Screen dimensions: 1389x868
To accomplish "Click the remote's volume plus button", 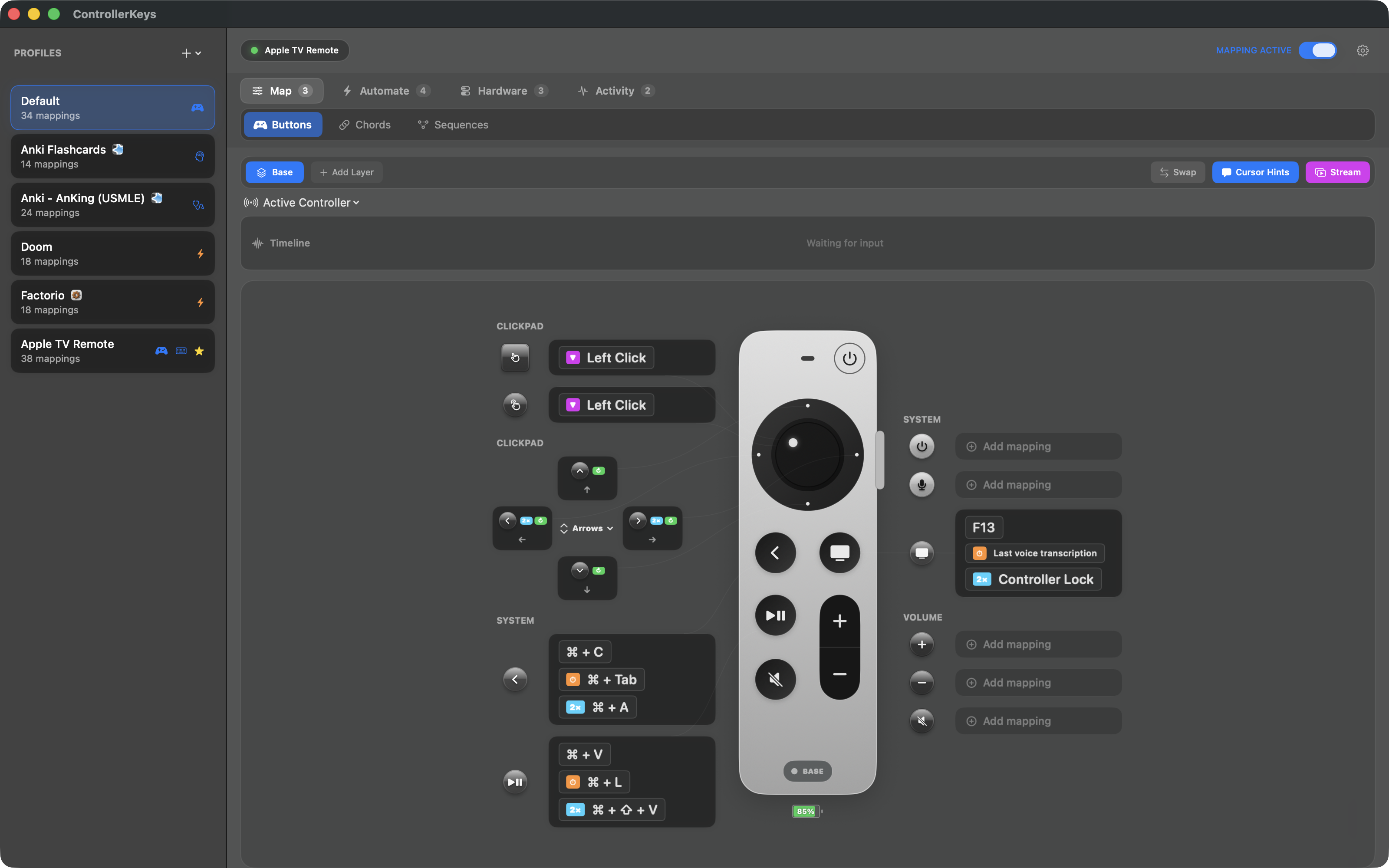I will [x=840, y=621].
